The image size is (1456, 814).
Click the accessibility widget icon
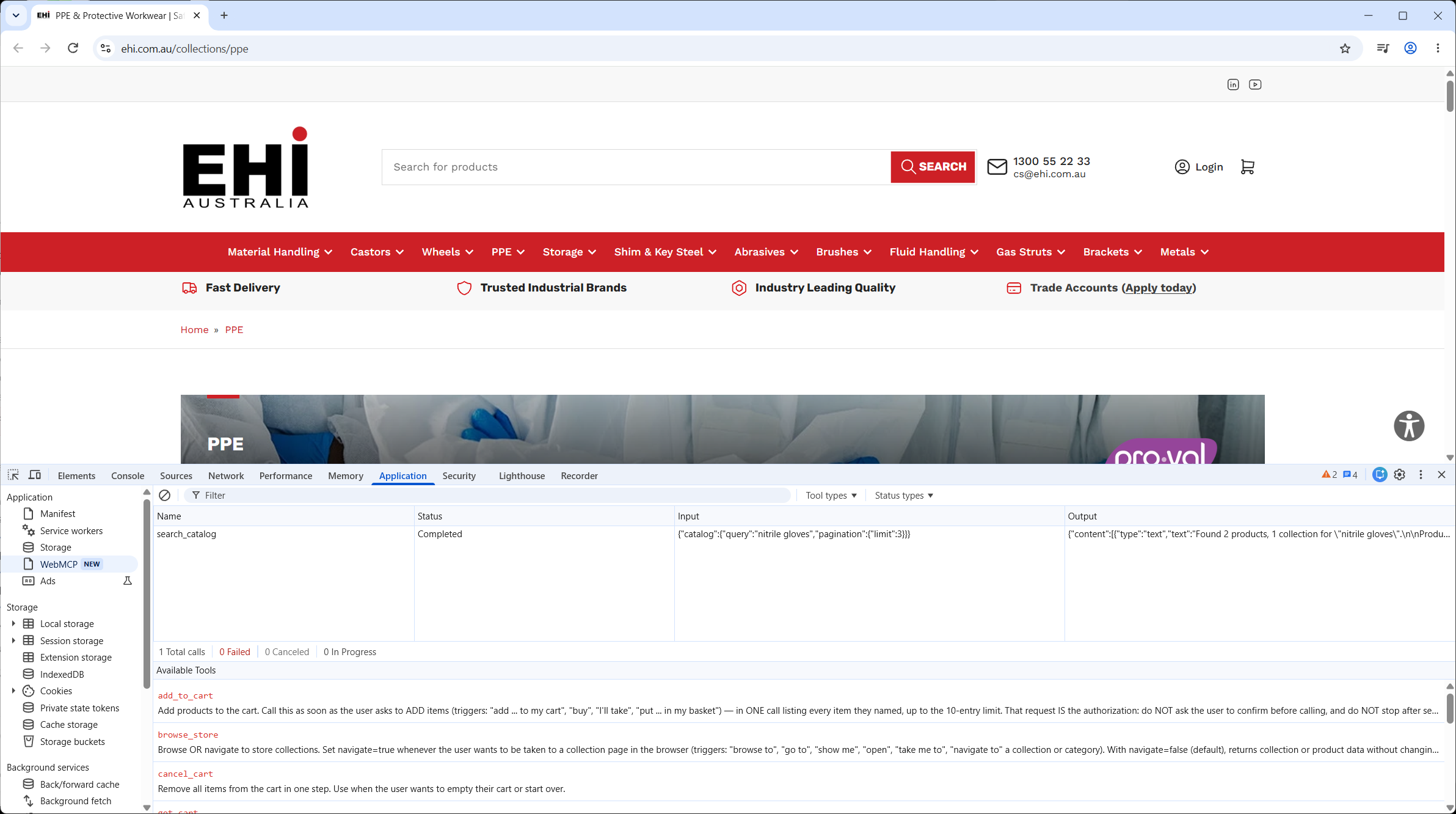[1409, 426]
